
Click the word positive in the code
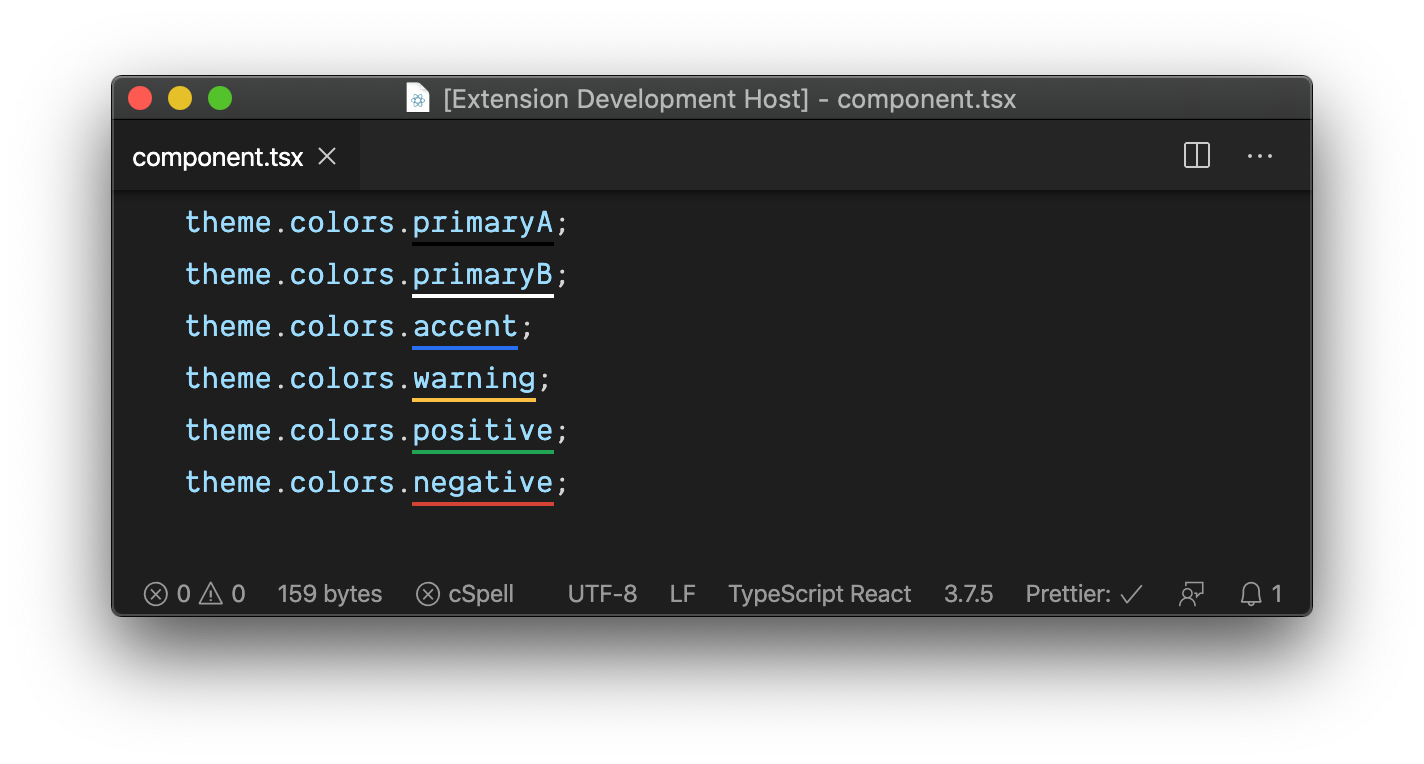pyautogui.click(x=482, y=430)
